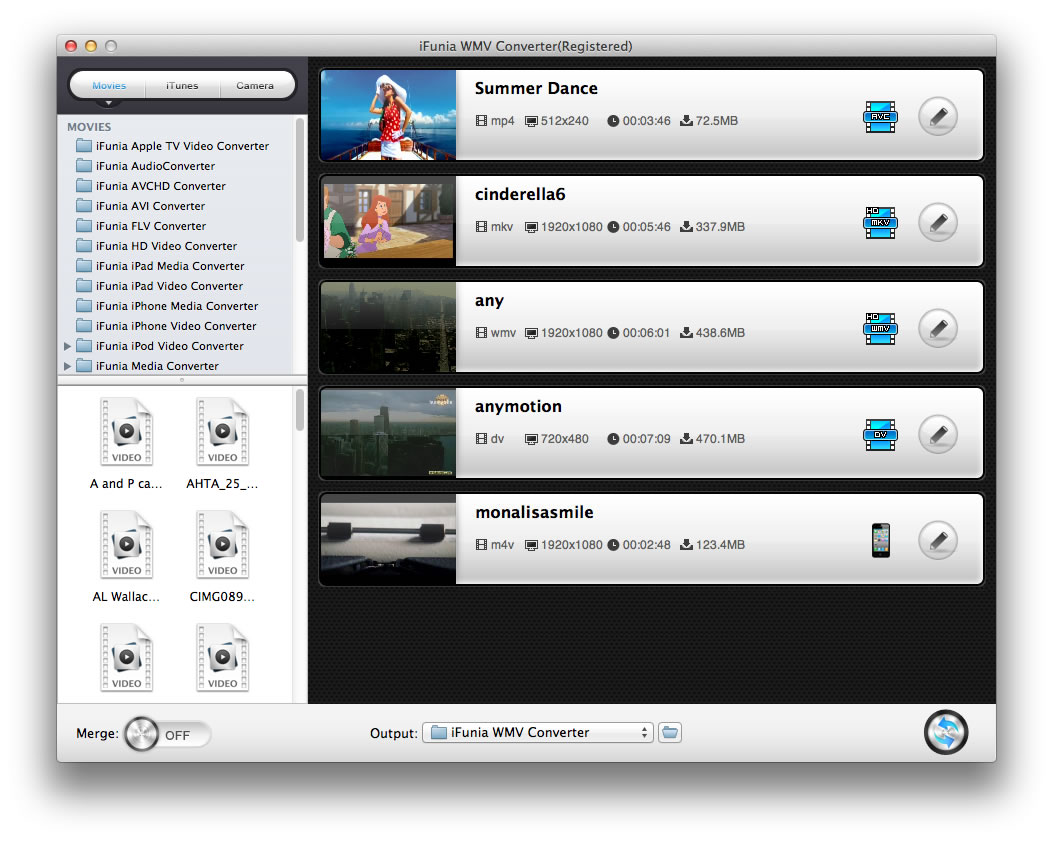
Task: Click the video file grid scrollbar
Action: point(300,410)
